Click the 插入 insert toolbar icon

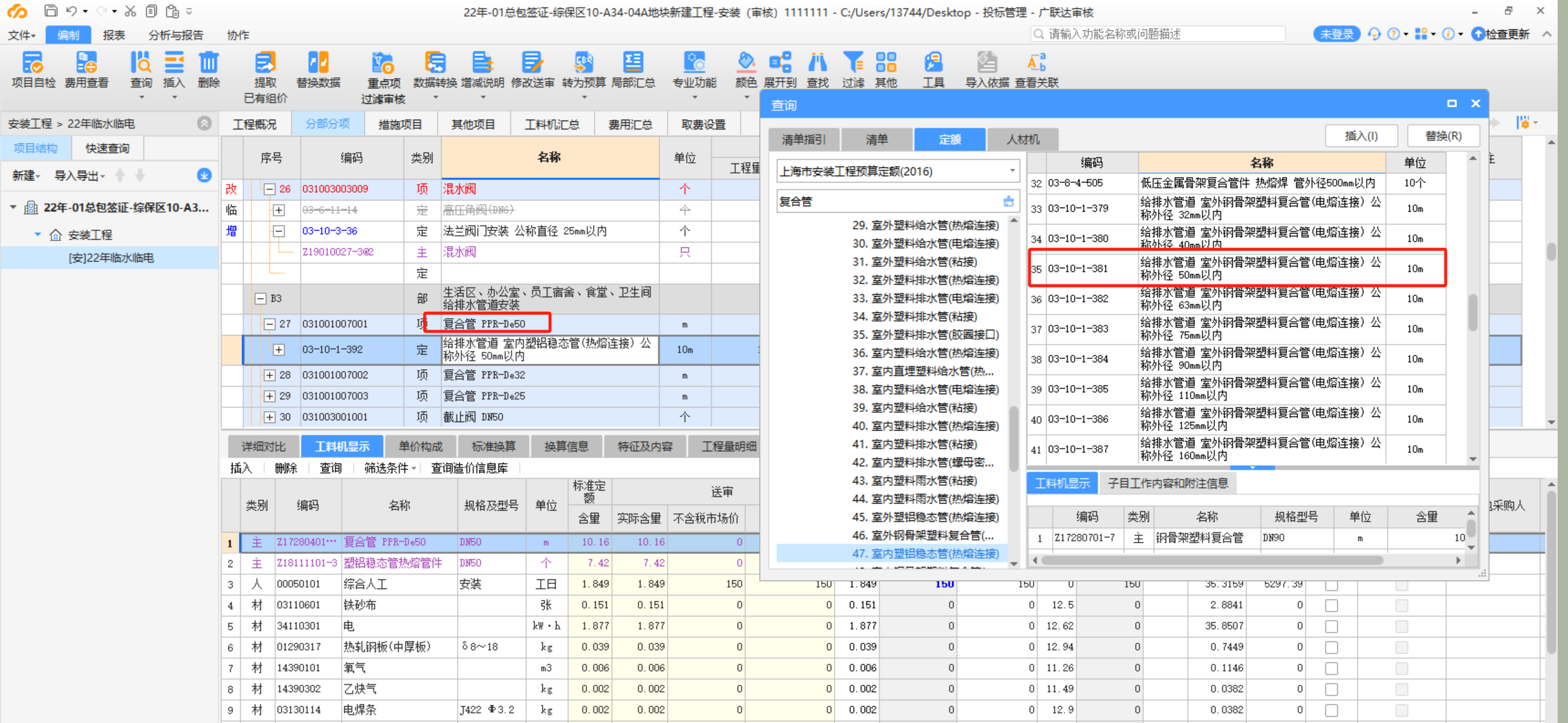[x=174, y=70]
